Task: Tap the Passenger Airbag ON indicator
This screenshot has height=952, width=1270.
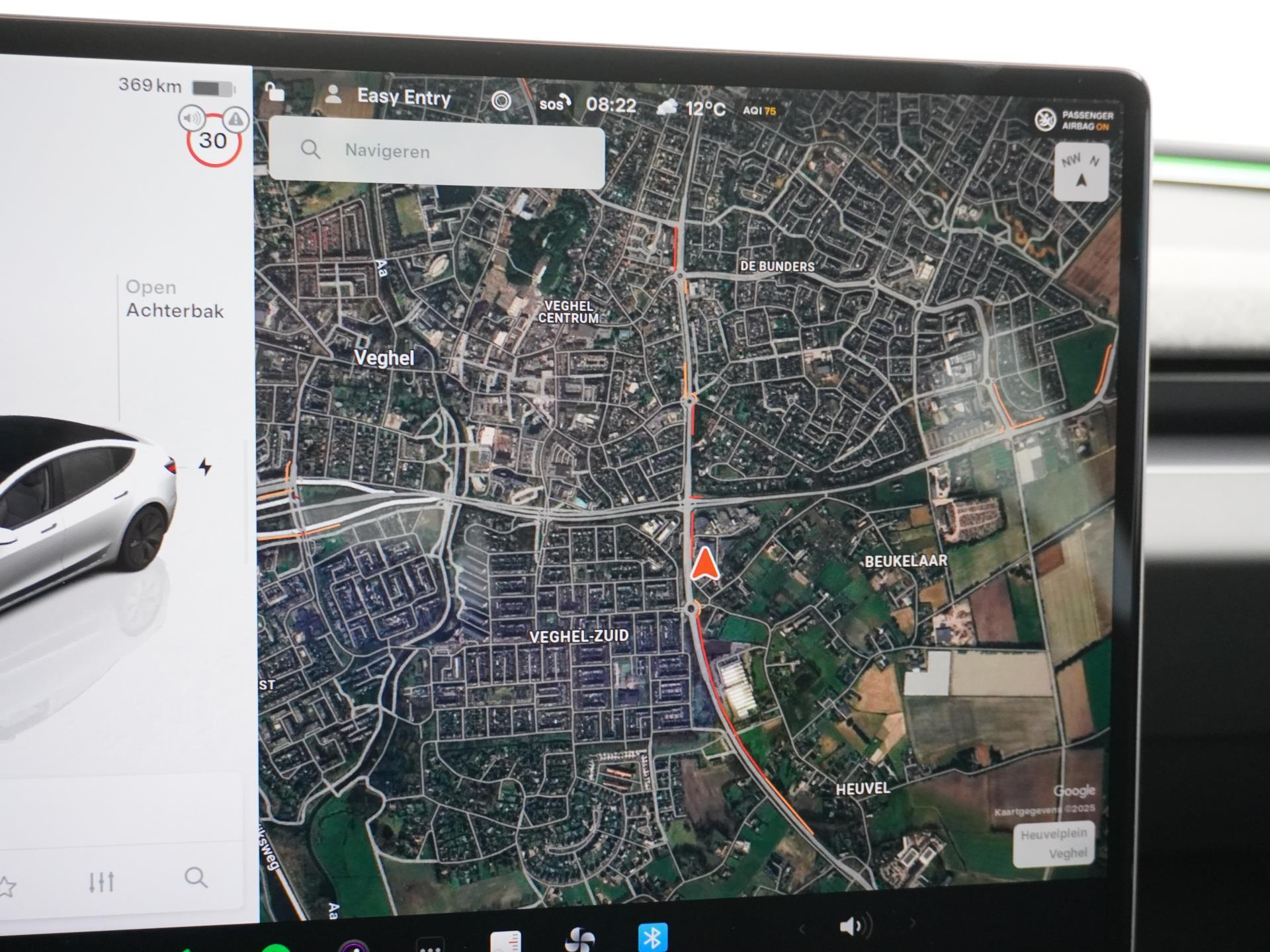Action: tap(1074, 120)
